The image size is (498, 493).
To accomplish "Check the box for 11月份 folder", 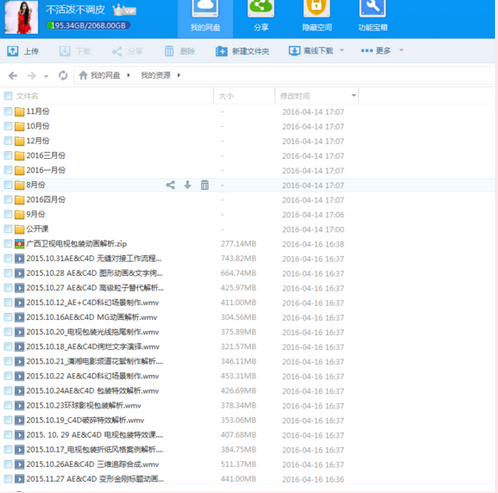I will click(8, 111).
